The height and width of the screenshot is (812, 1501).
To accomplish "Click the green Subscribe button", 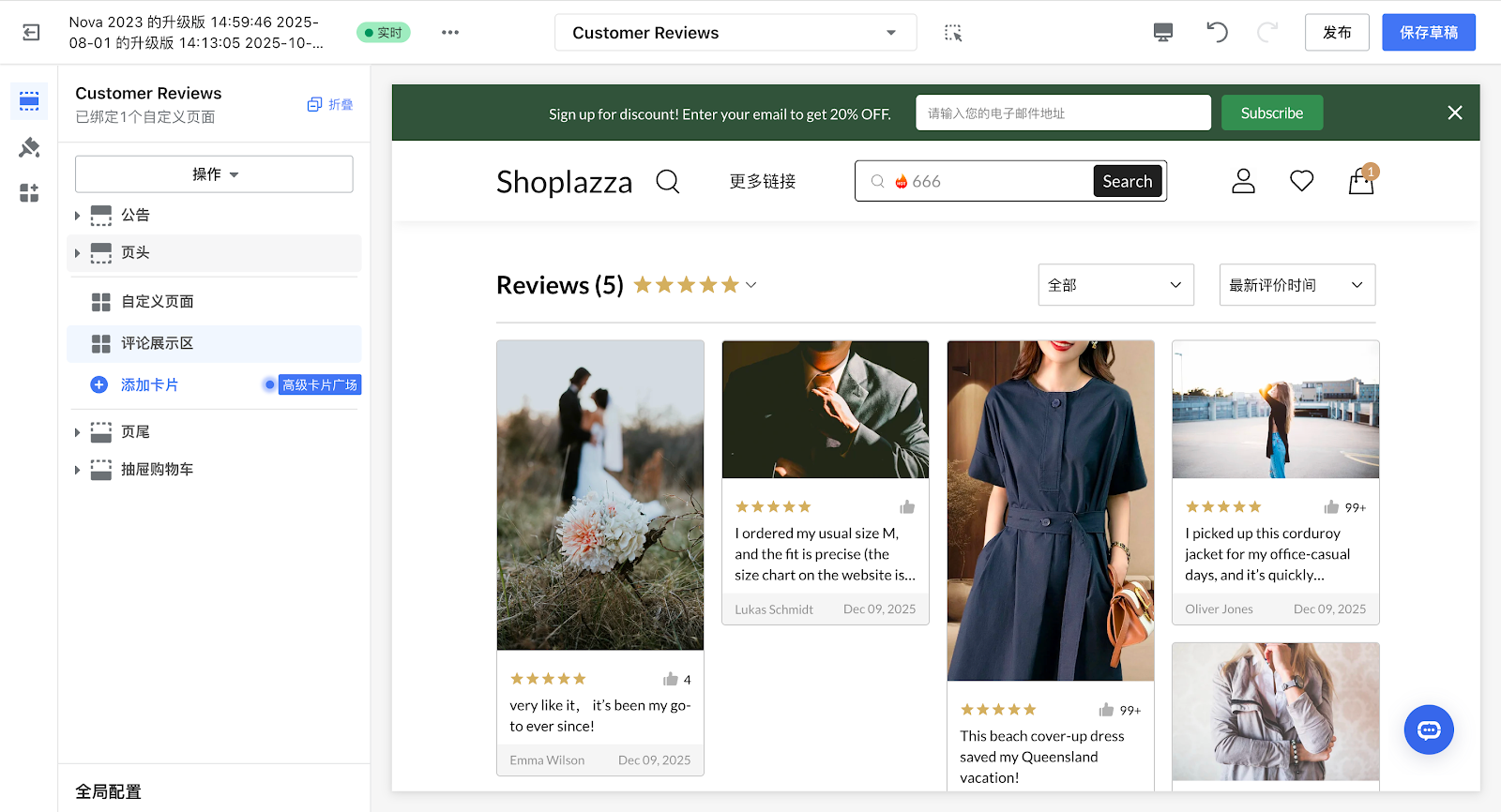I will pyautogui.click(x=1271, y=113).
